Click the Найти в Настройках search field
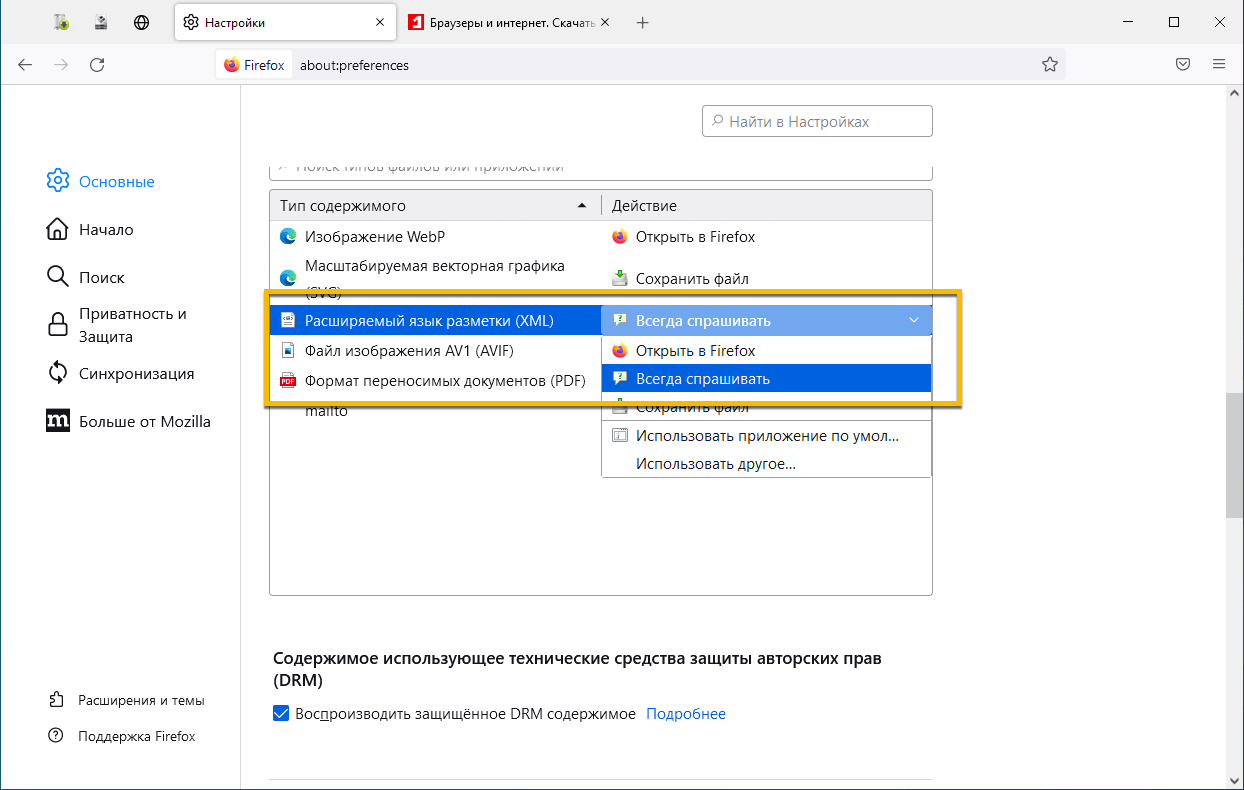This screenshot has height=790, width=1244. tap(817, 122)
